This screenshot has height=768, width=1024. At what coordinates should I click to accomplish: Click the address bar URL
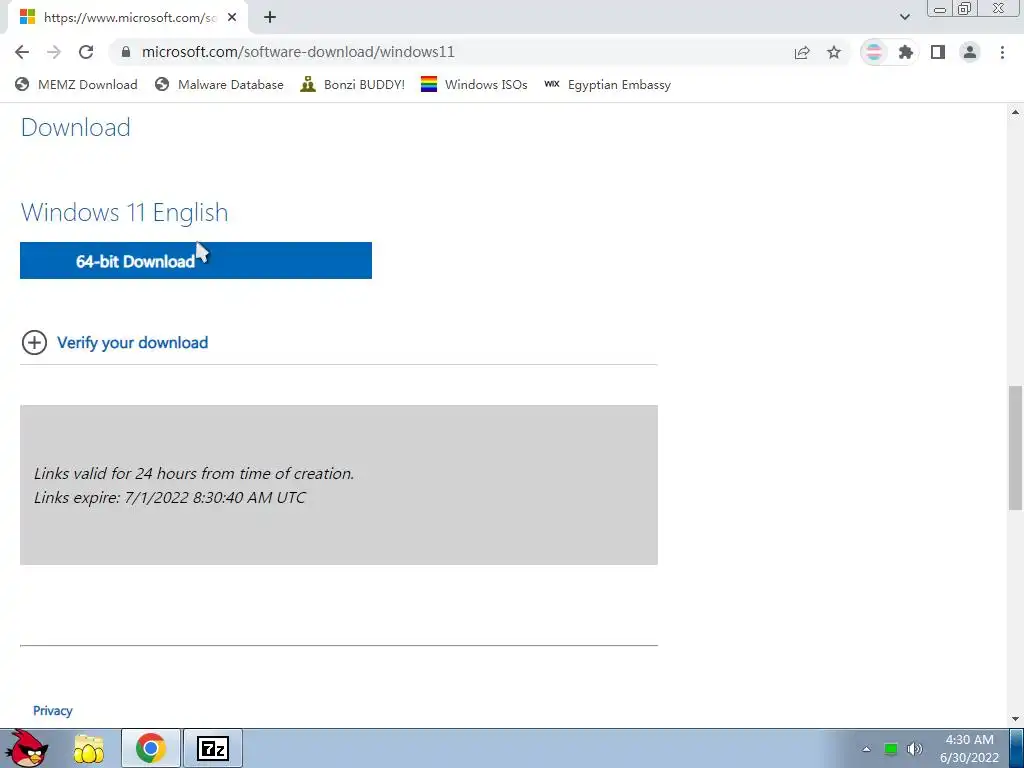[298, 52]
